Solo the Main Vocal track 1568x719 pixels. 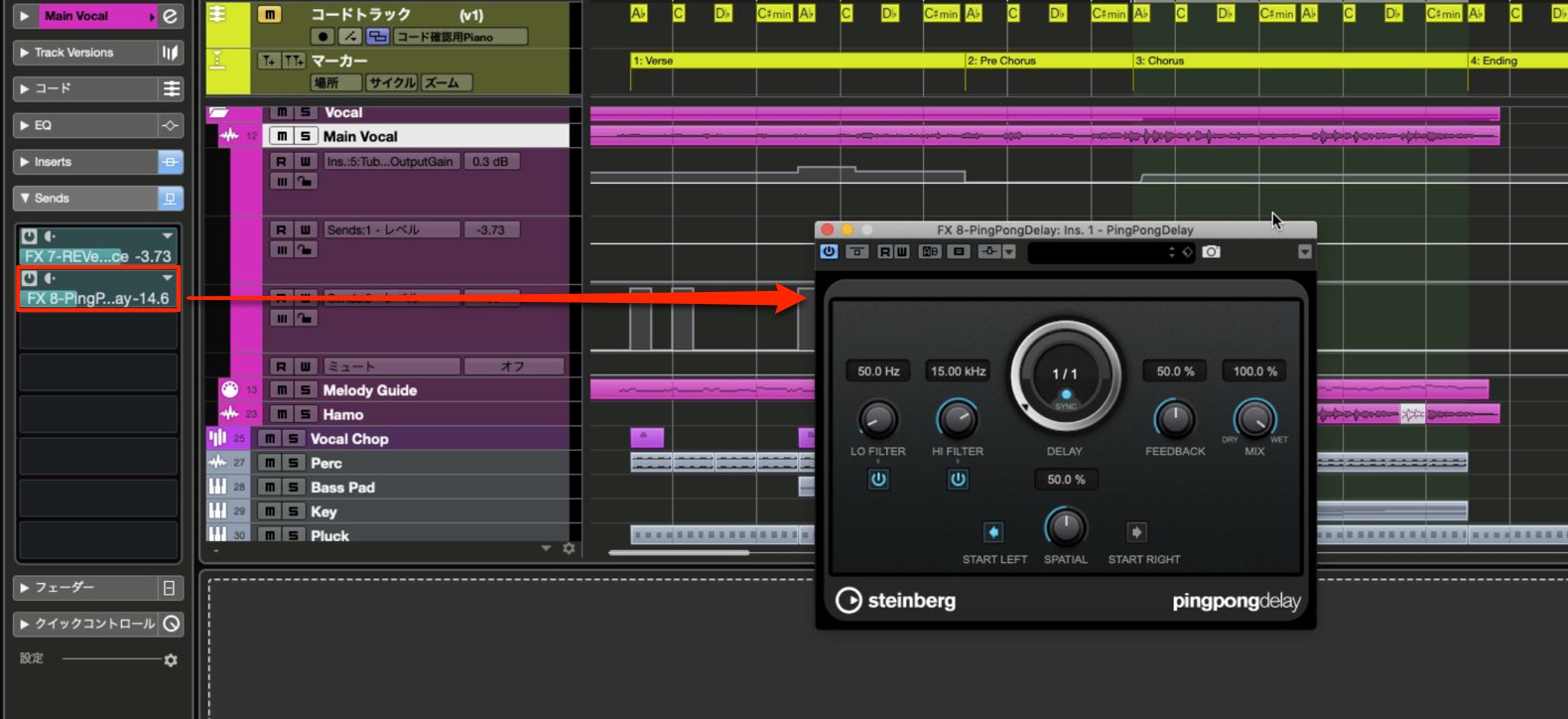306,136
